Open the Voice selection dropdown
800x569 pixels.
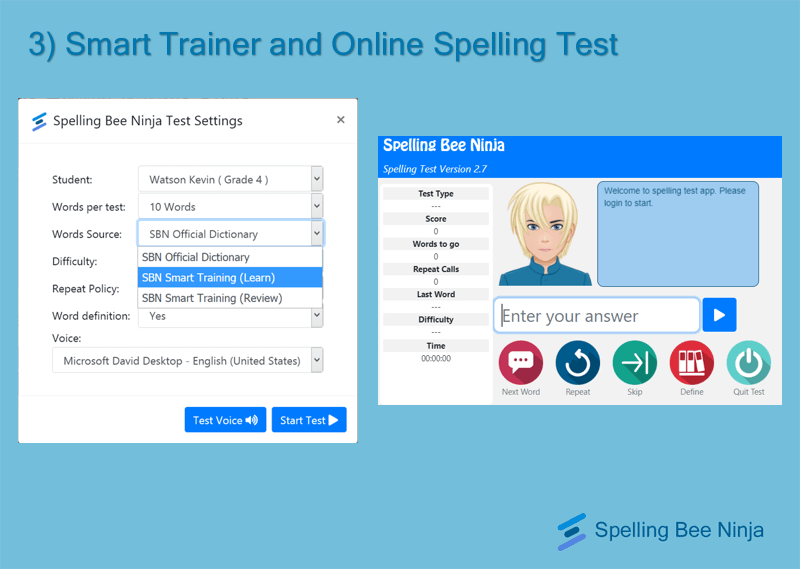pos(188,360)
